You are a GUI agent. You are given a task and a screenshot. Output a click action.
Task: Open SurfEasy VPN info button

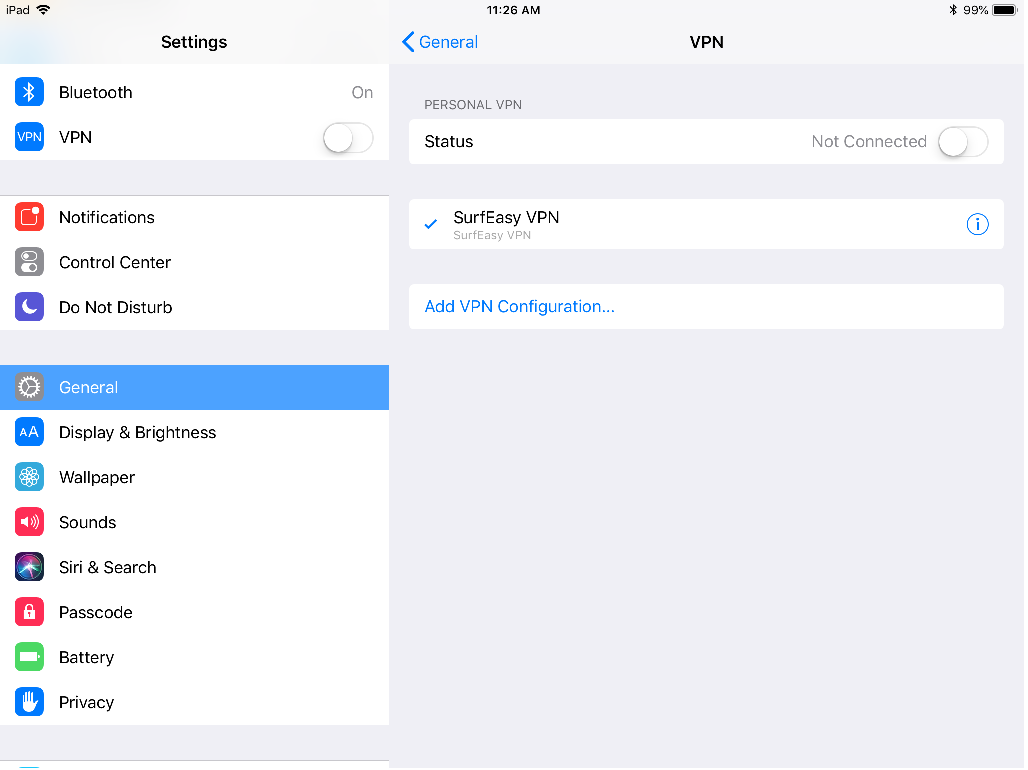click(977, 224)
